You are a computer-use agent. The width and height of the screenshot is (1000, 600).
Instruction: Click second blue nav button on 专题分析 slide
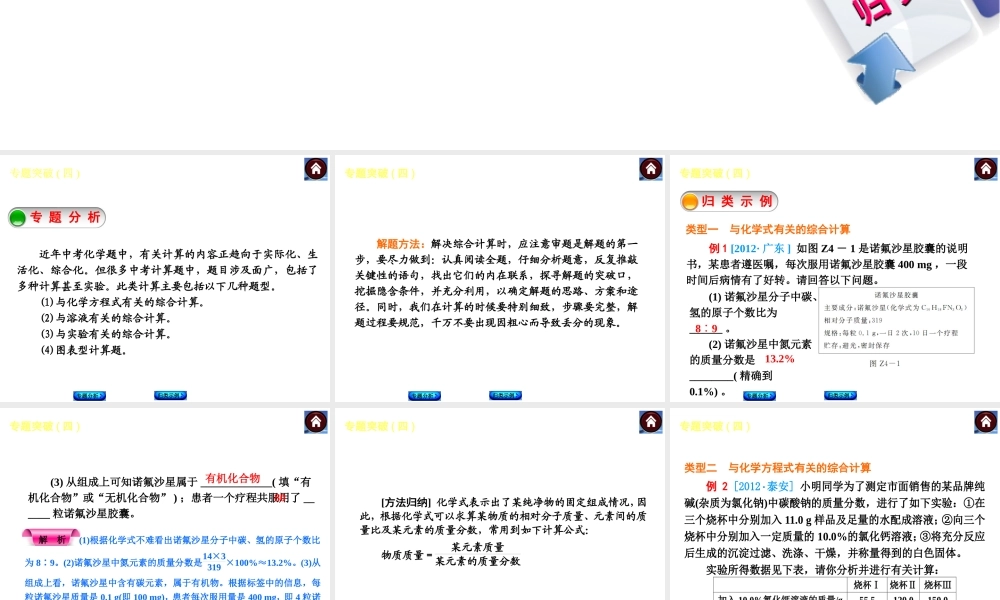tap(170, 395)
